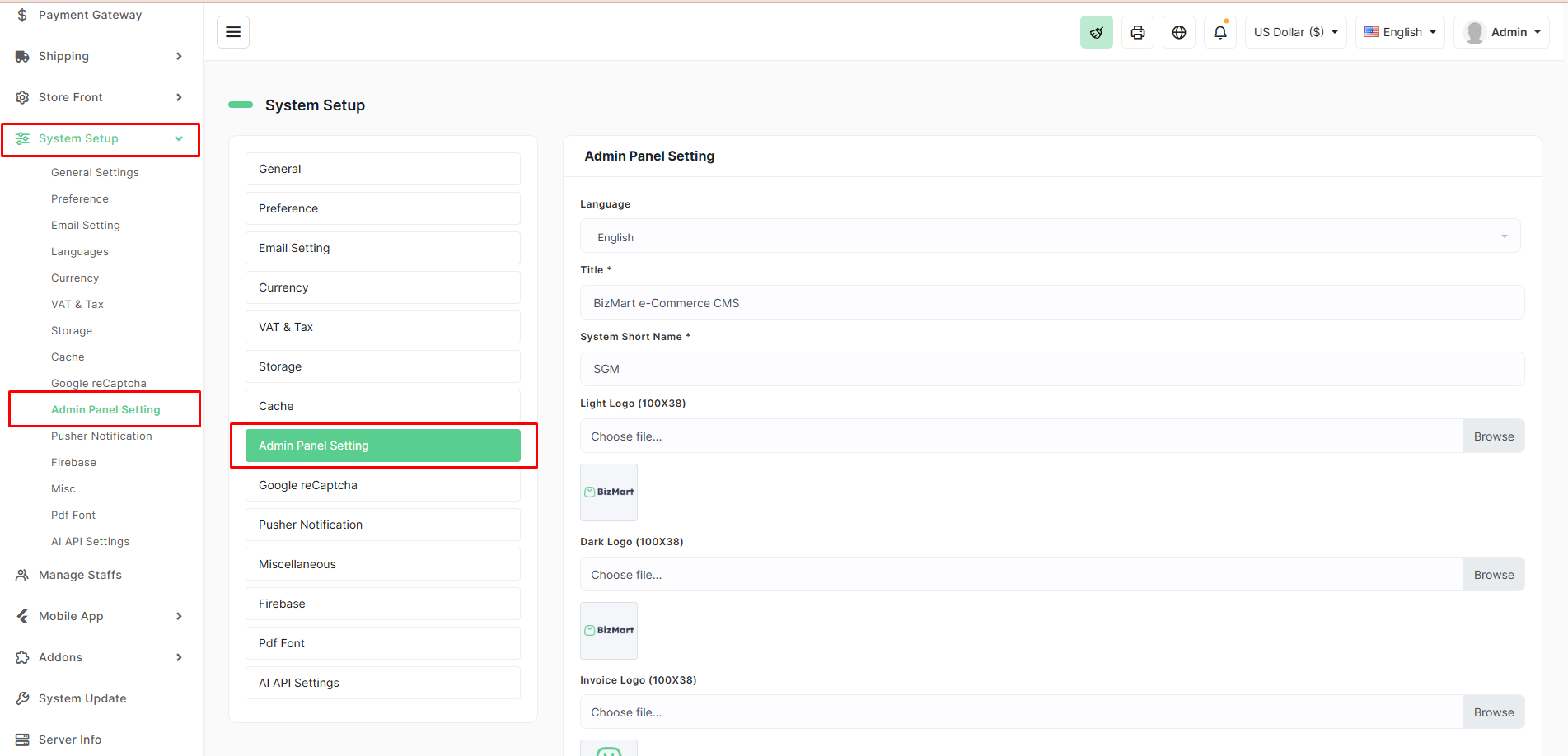The image size is (1568, 756).
Task: Open the Language select field
Action: [x=1050, y=237]
